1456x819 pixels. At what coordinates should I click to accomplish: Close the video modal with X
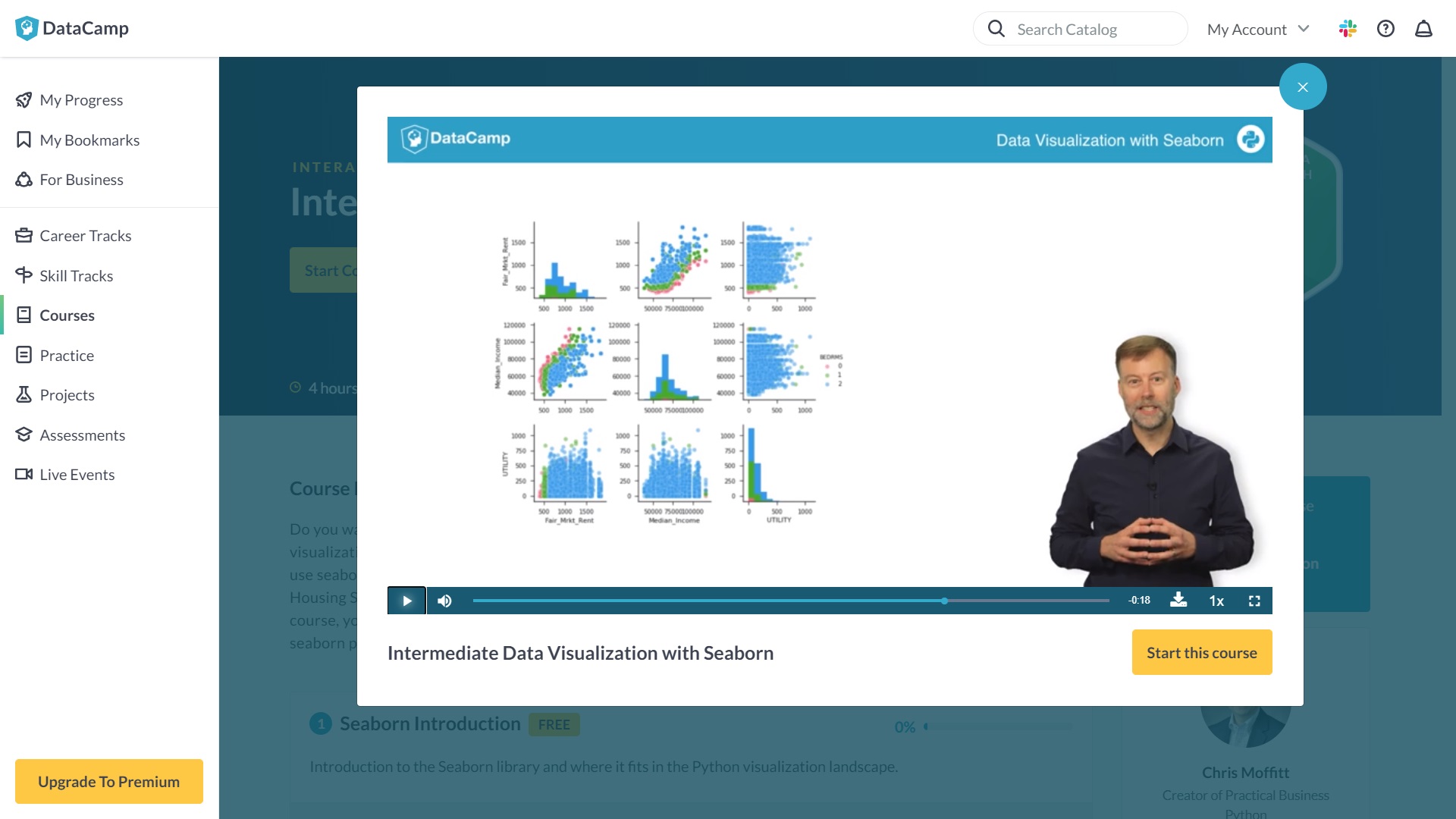(1303, 86)
